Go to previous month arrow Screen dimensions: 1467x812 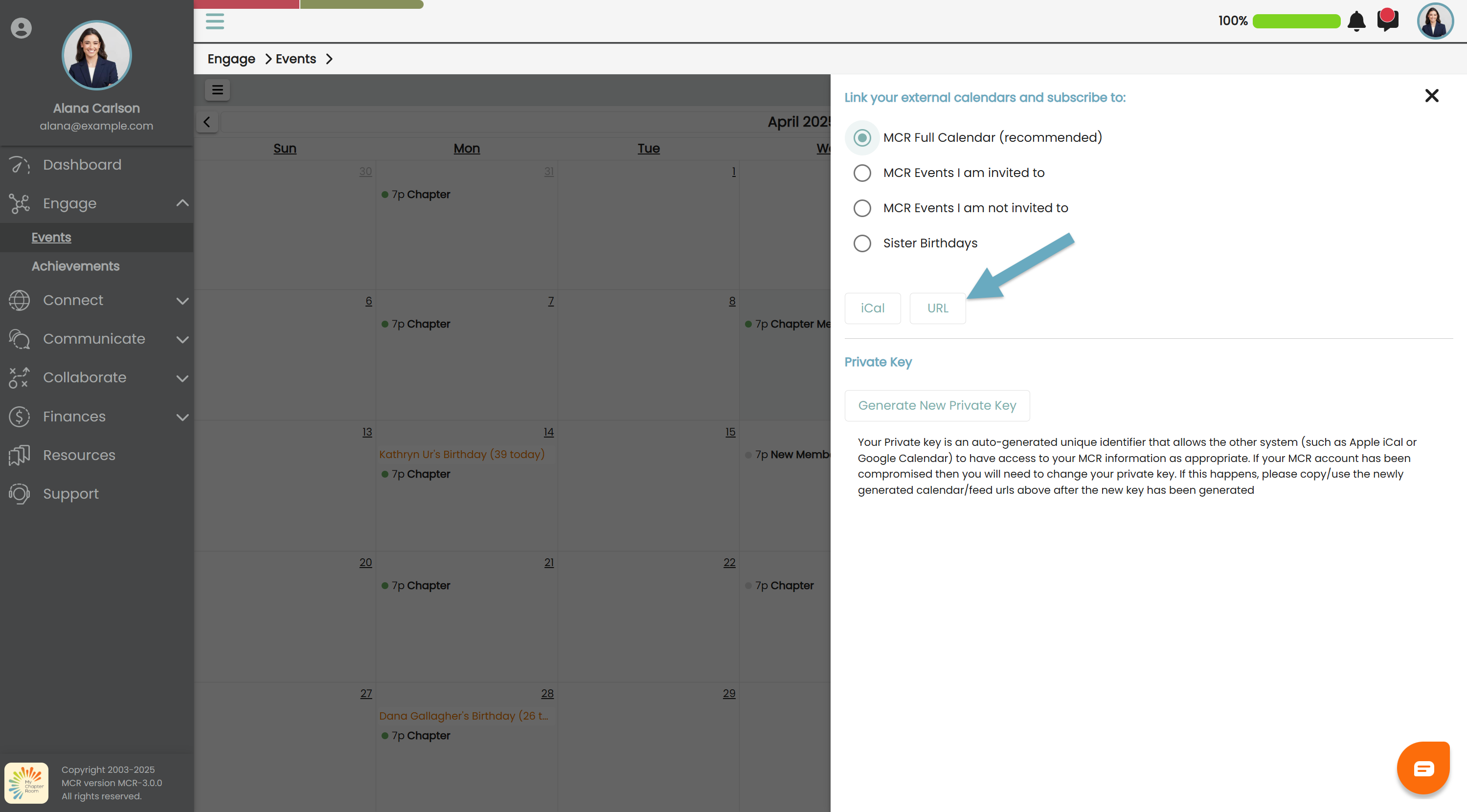pos(207,122)
